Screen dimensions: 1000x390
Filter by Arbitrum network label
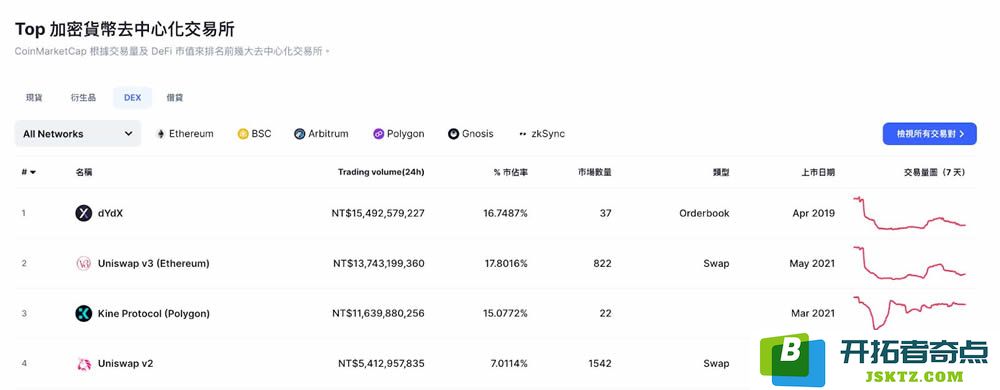tap(328, 134)
